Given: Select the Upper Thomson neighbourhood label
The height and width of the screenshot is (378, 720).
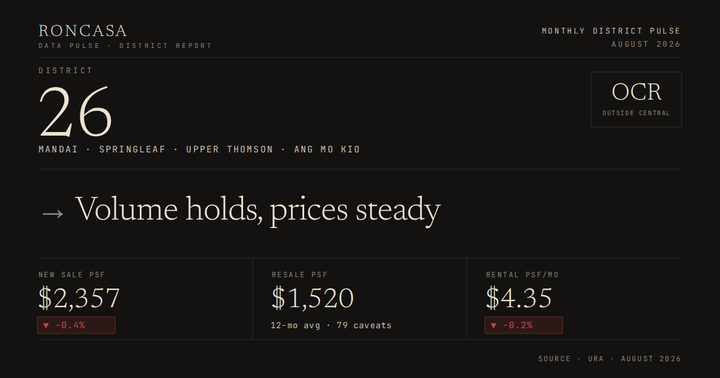Looking at the screenshot, I should pyautogui.click(x=230, y=149).
